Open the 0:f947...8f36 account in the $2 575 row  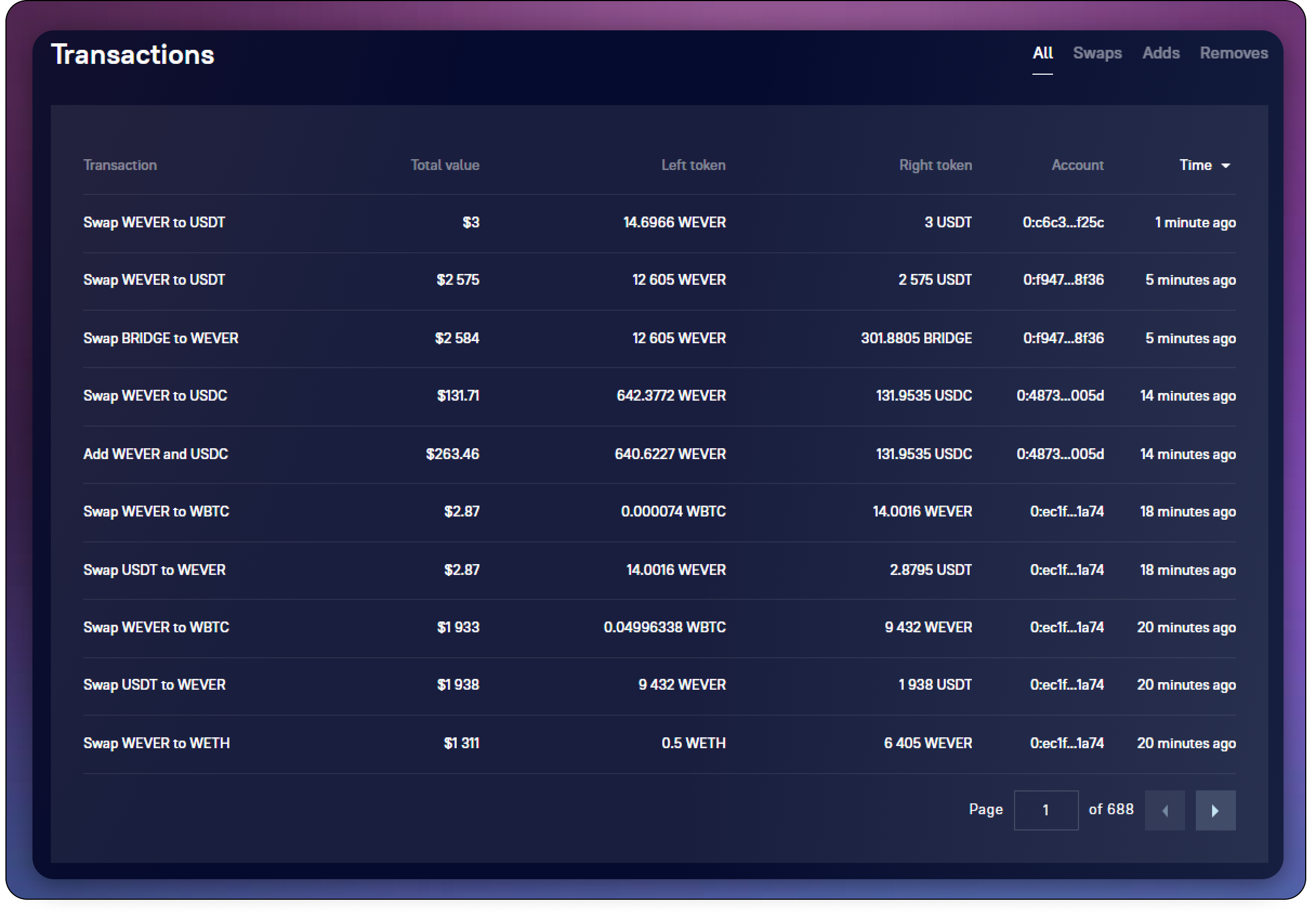(x=1063, y=279)
